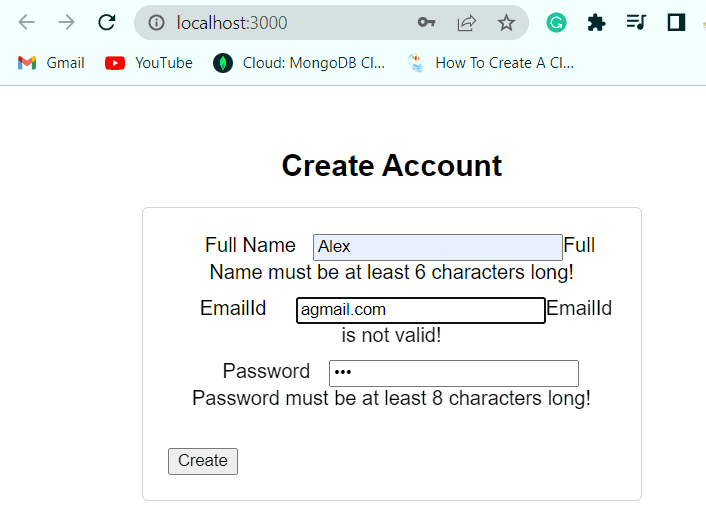Viewport: 706px width, 515px height.
Task: Click the 'is not valid!' error text
Action: point(391,335)
